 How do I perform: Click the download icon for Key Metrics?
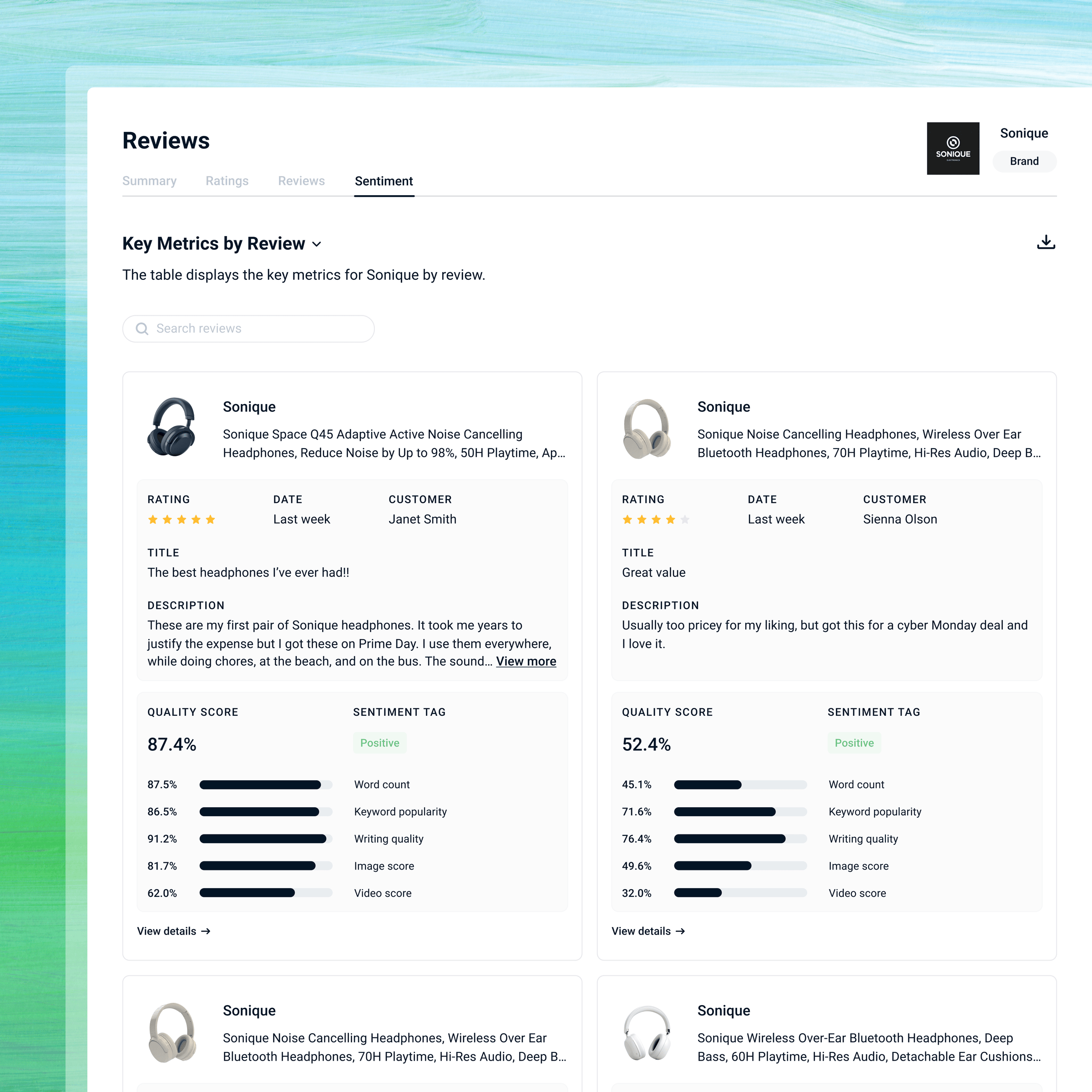[1046, 243]
